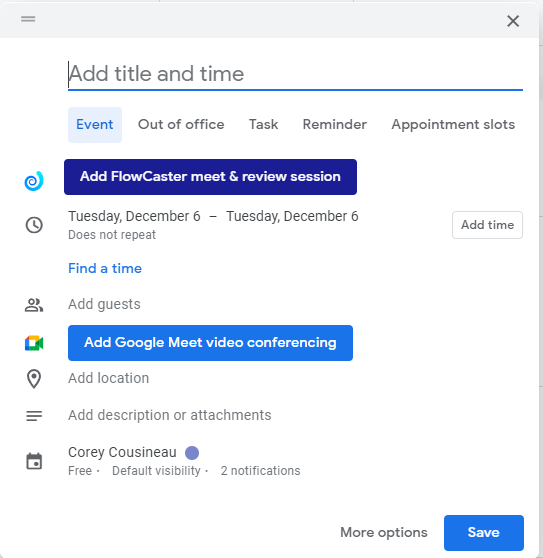The height and width of the screenshot is (558, 543).
Task: Click the Google Meet camera icon
Action: tap(34, 343)
